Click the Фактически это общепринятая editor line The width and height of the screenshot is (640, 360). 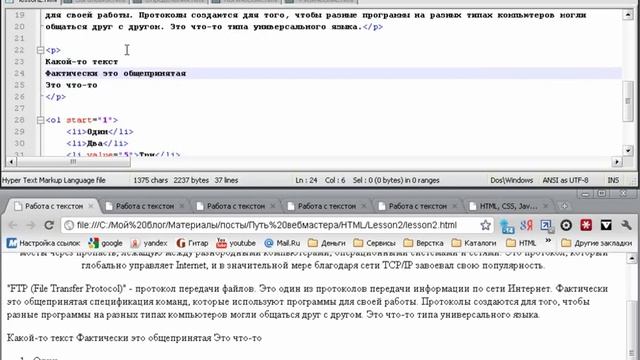pyautogui.click(x=116, y=73)
